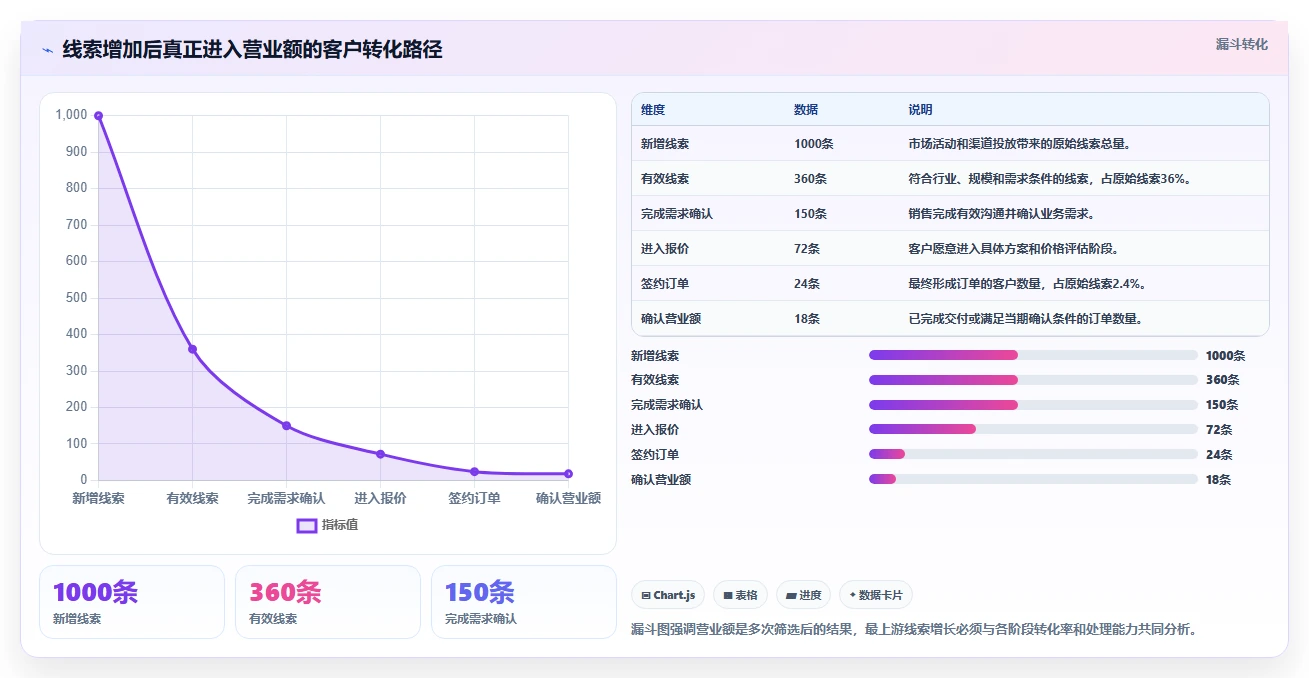Click the 进入报价 progress bar
The image size is (1309, 678).
1033,430
